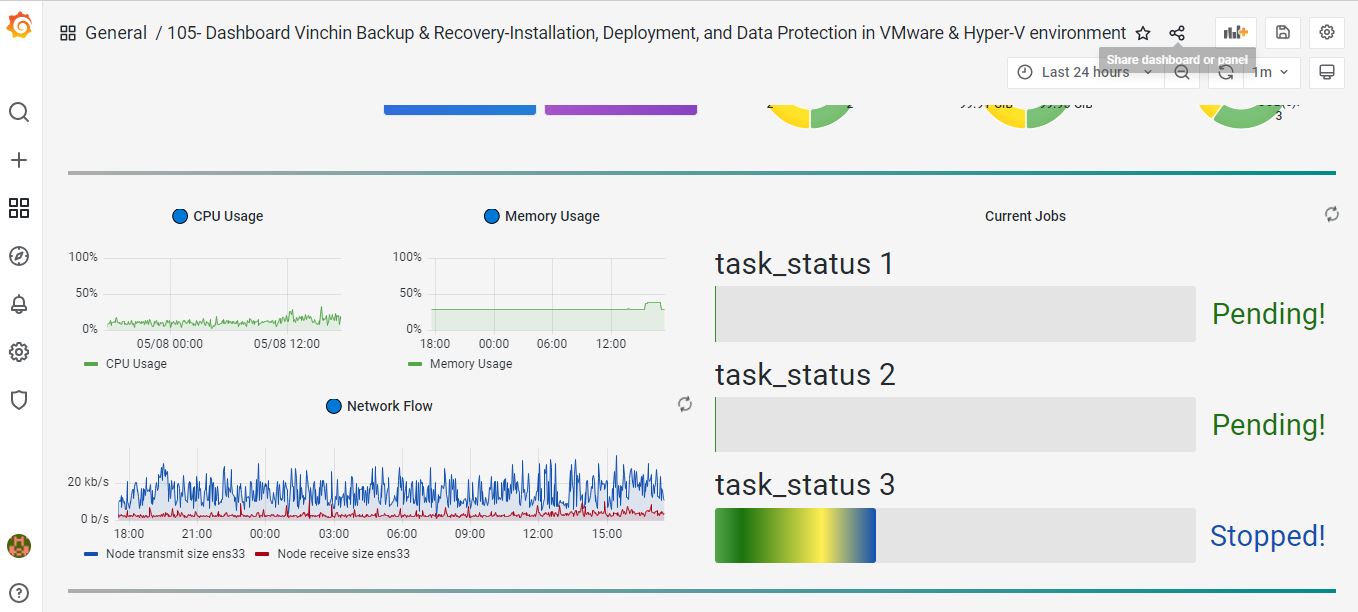1358x612 pixels.
Task: Zoom out the time range
Action: [1182, 72]
